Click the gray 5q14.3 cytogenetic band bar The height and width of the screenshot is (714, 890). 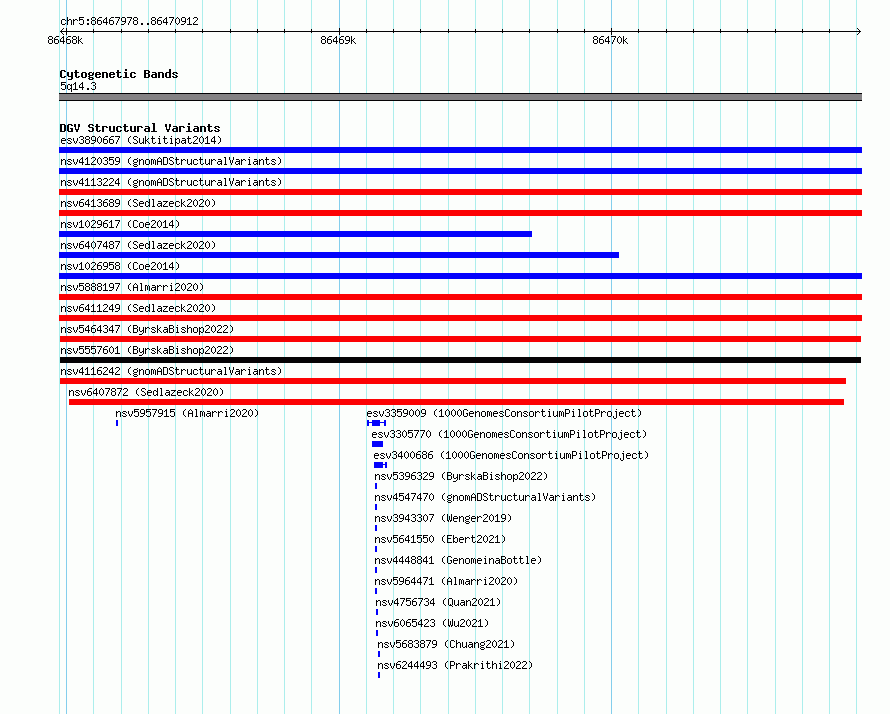(x=460, y=97)
